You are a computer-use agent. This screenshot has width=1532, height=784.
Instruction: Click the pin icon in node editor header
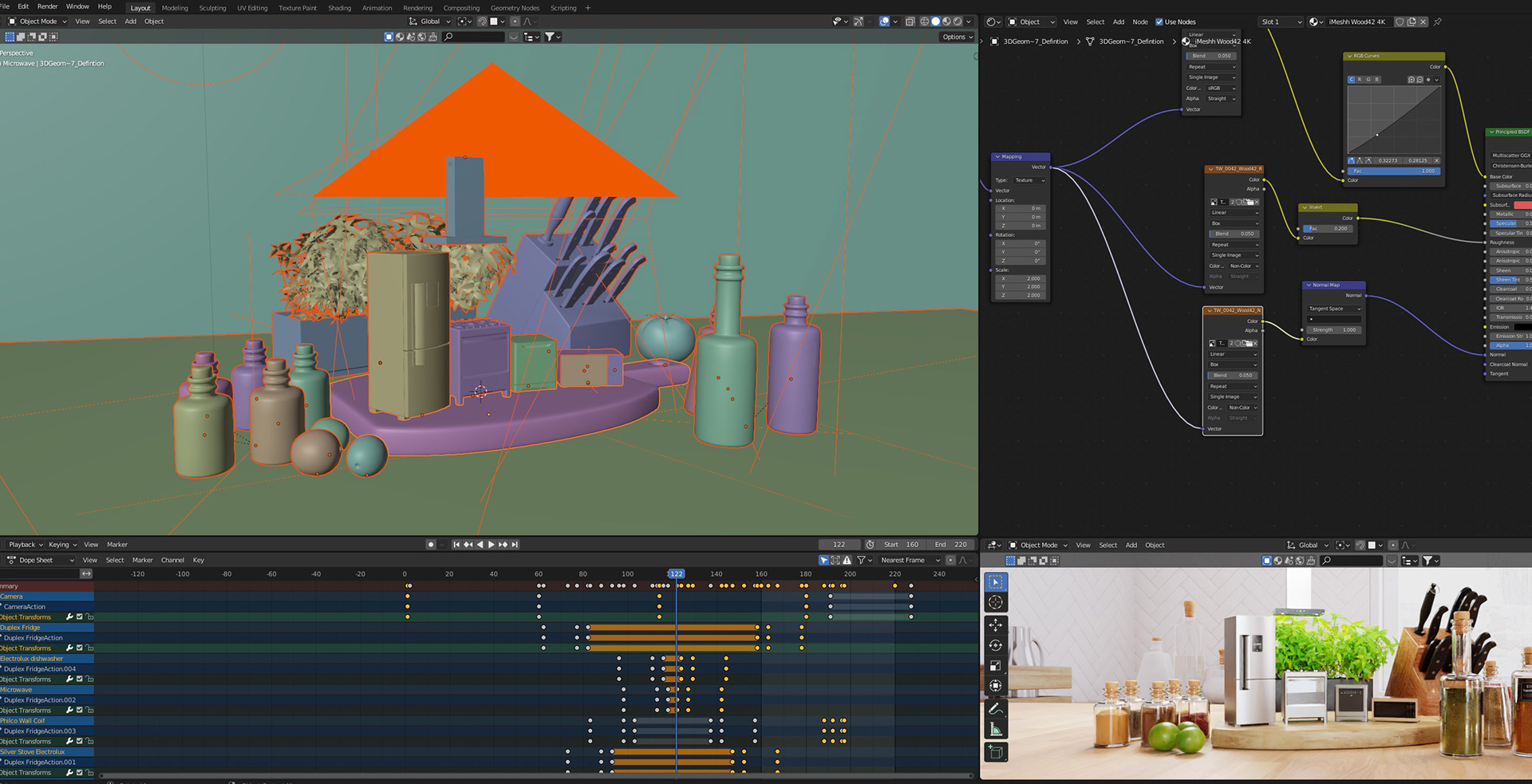pyautogui.click(x=1438, y=22)
